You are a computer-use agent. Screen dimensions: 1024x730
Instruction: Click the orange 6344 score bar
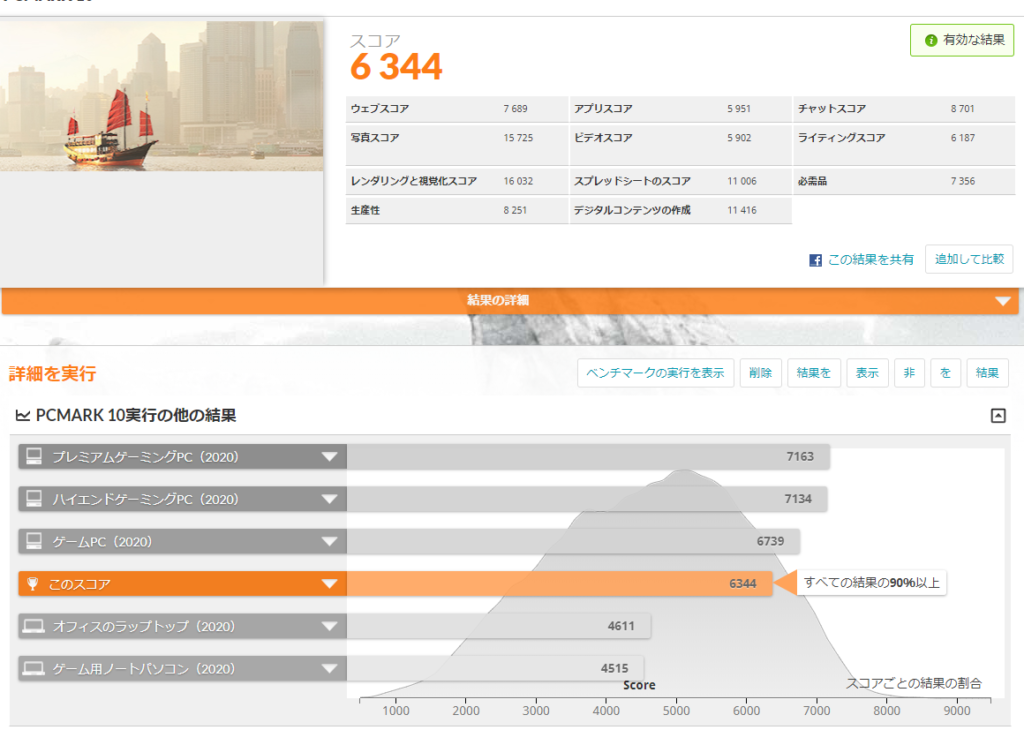[560, 584]
